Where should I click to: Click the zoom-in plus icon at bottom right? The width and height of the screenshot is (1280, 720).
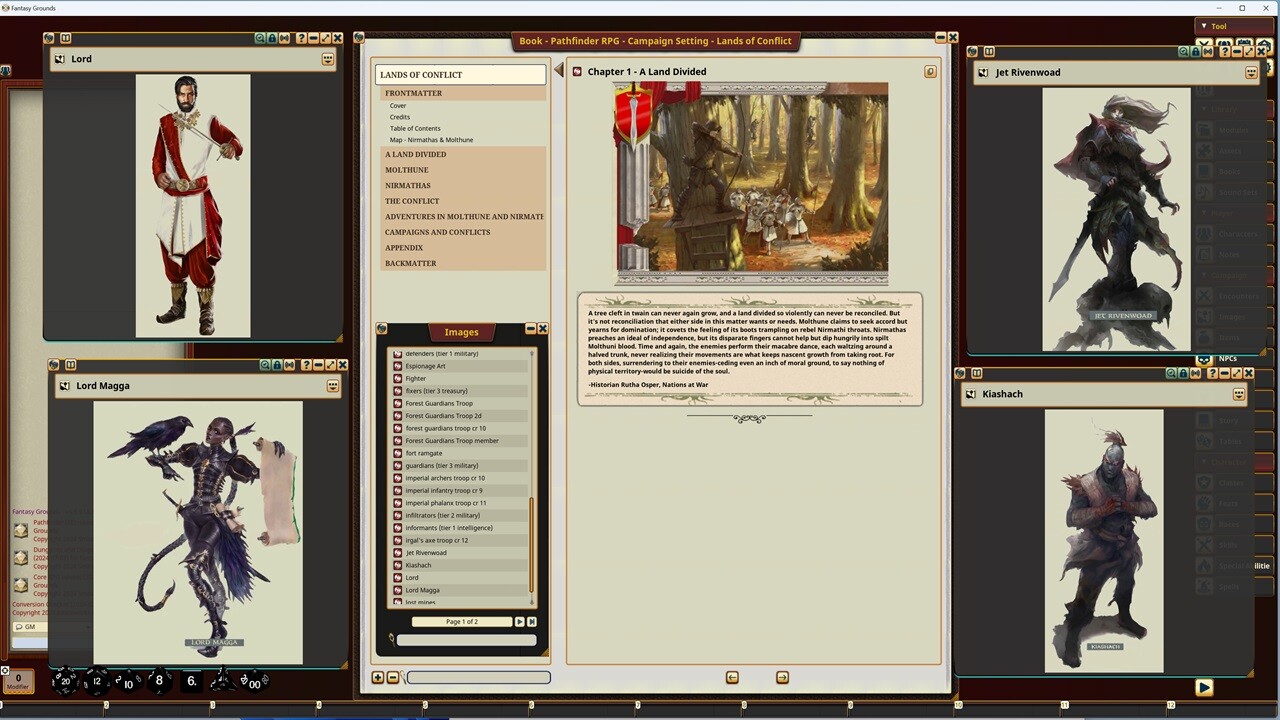[378, 677]
